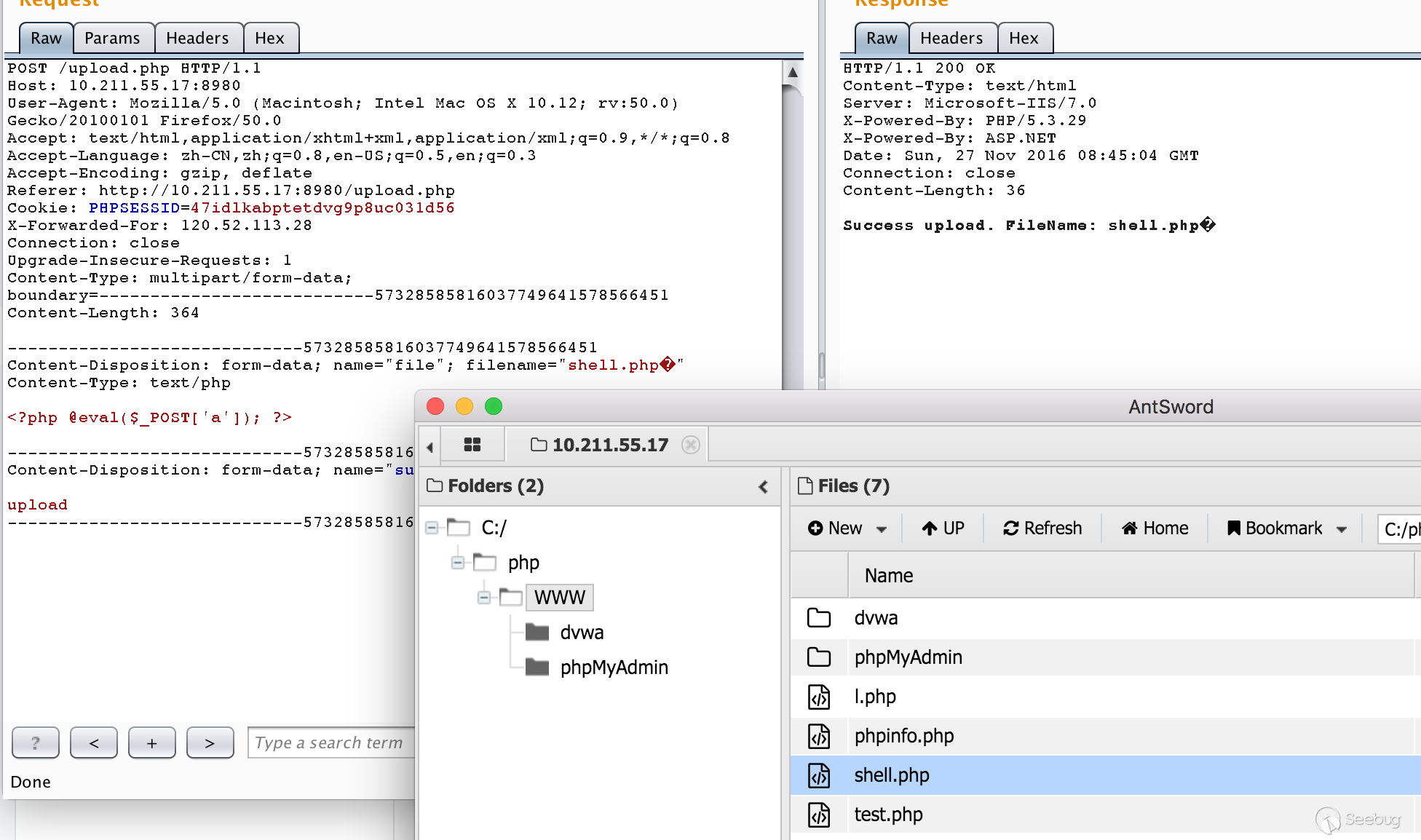This screenshot has width=1421, height=840.
Task: Switch to the response Headers tab
Action: click(x=951, y=39)
